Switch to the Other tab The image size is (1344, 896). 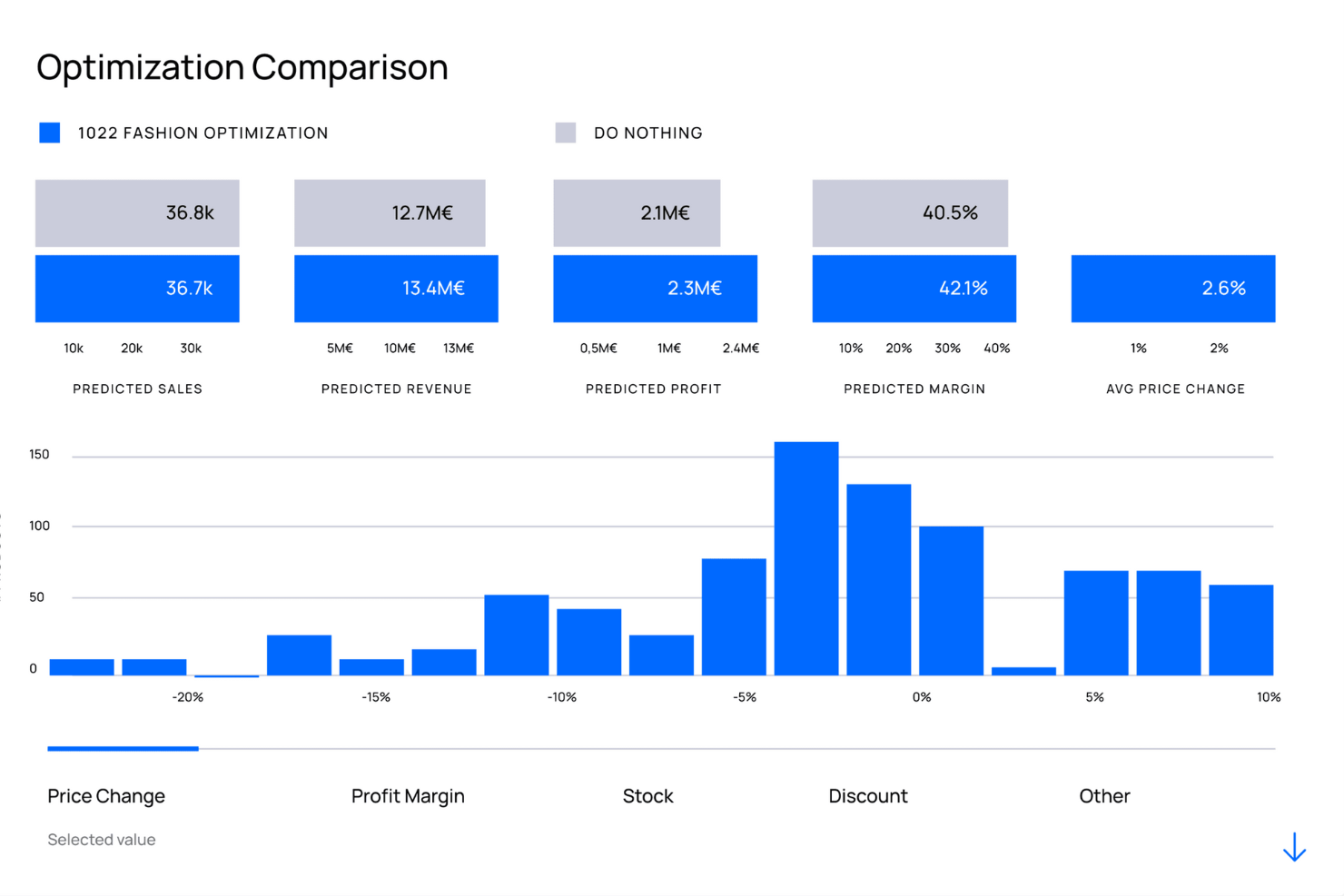point(1103,796)
